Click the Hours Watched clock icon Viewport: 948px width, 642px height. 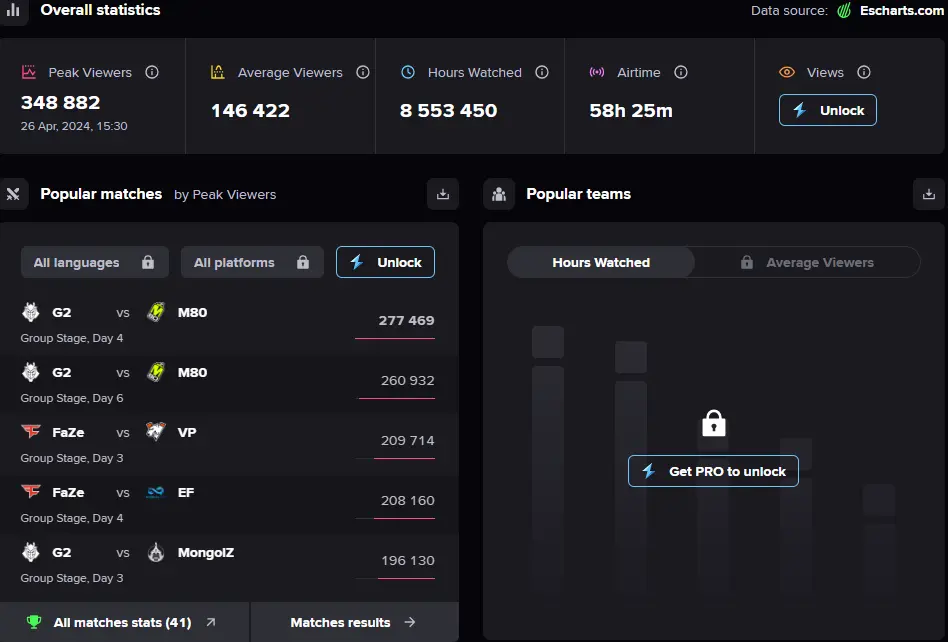[408, 72]
